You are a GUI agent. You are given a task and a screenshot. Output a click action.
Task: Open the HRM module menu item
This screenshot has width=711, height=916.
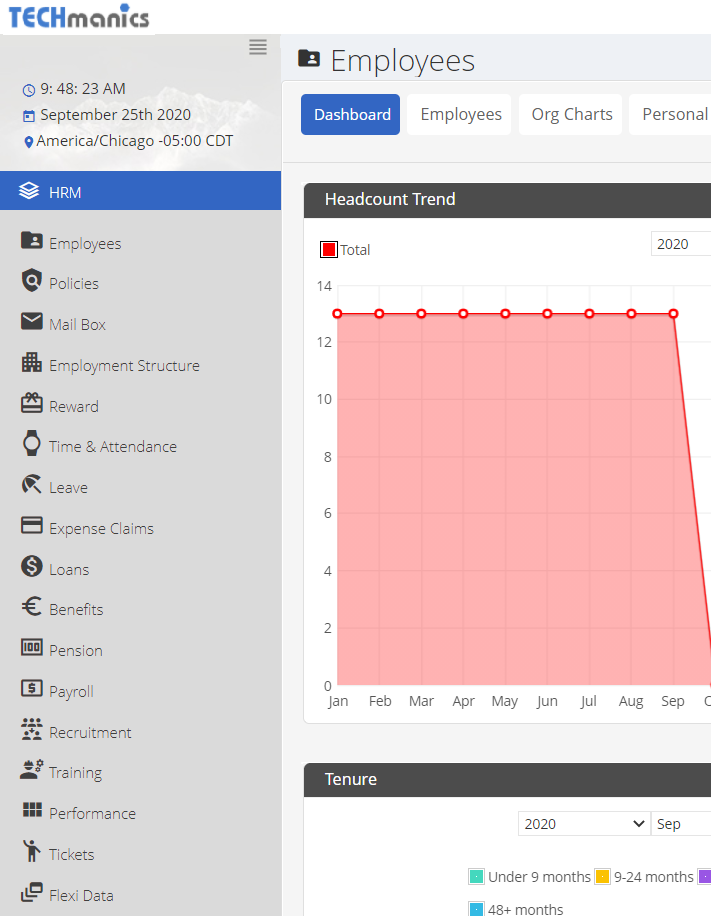click(x=140, y=191)
